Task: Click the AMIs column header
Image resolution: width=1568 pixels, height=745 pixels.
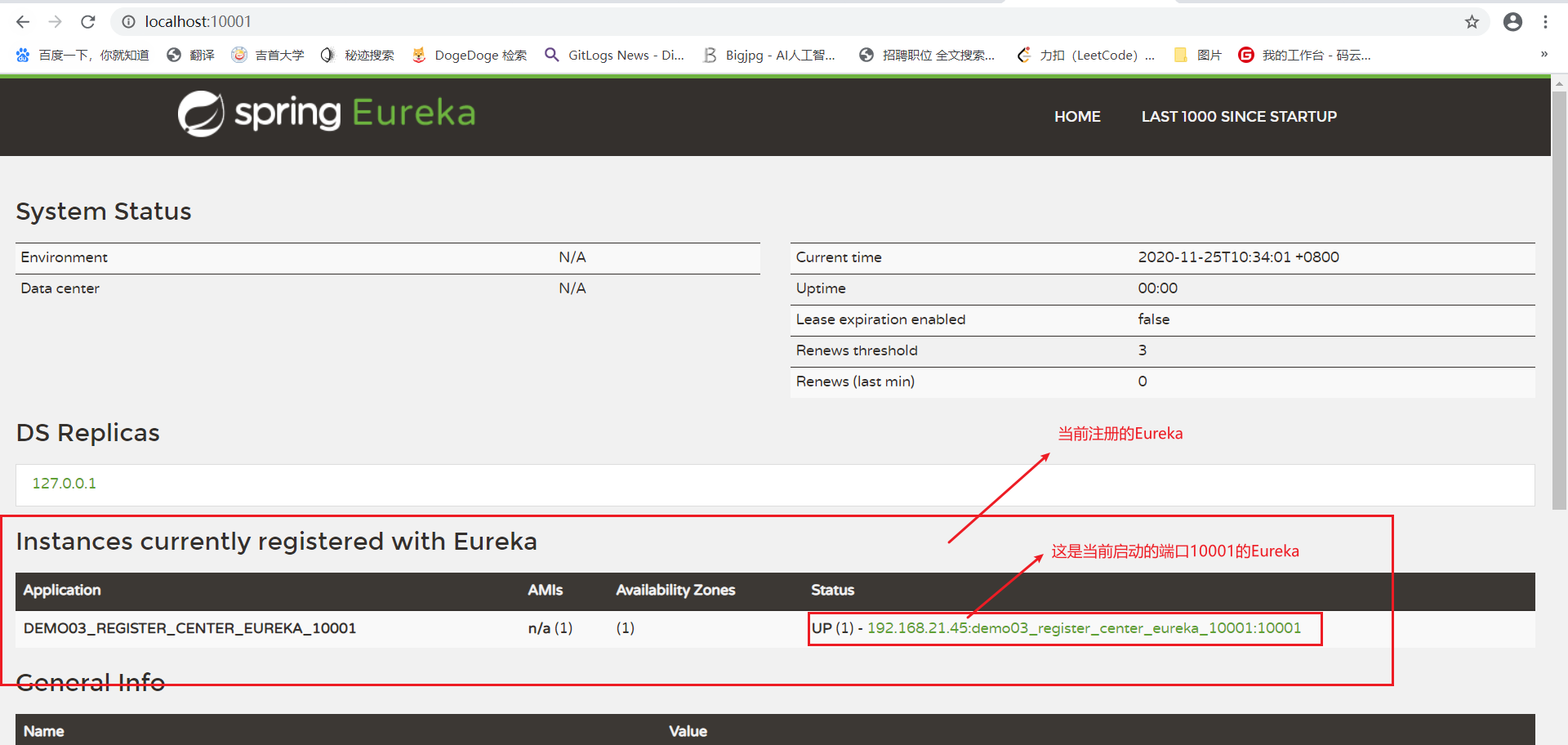Action: 545,590
